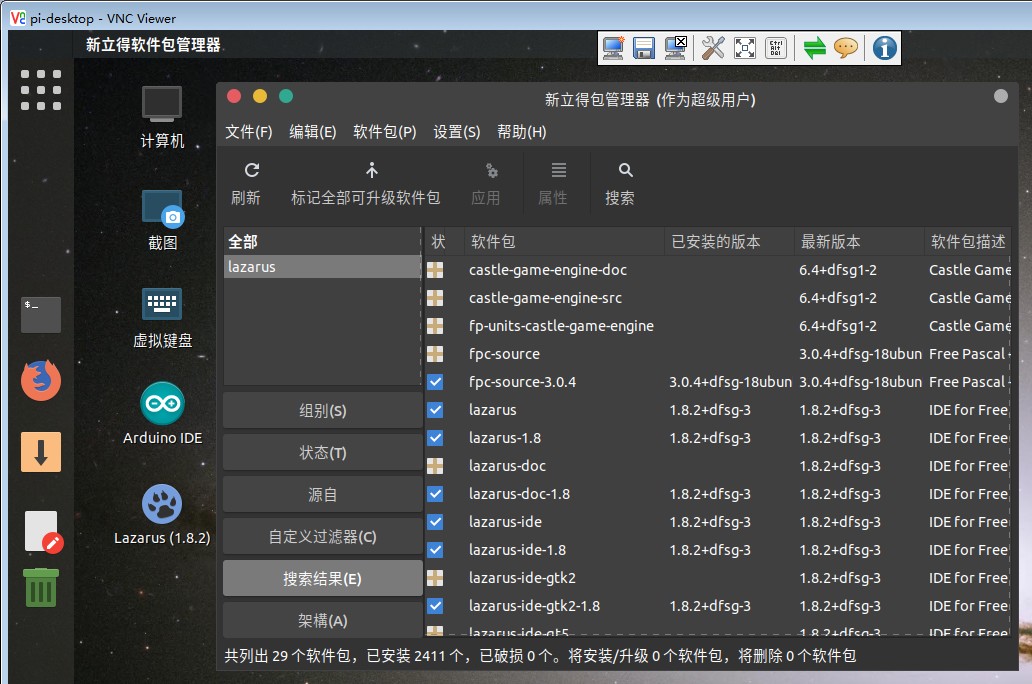Click the Status (状态) filter button
Screen dimensions: 1032x684
322,452
